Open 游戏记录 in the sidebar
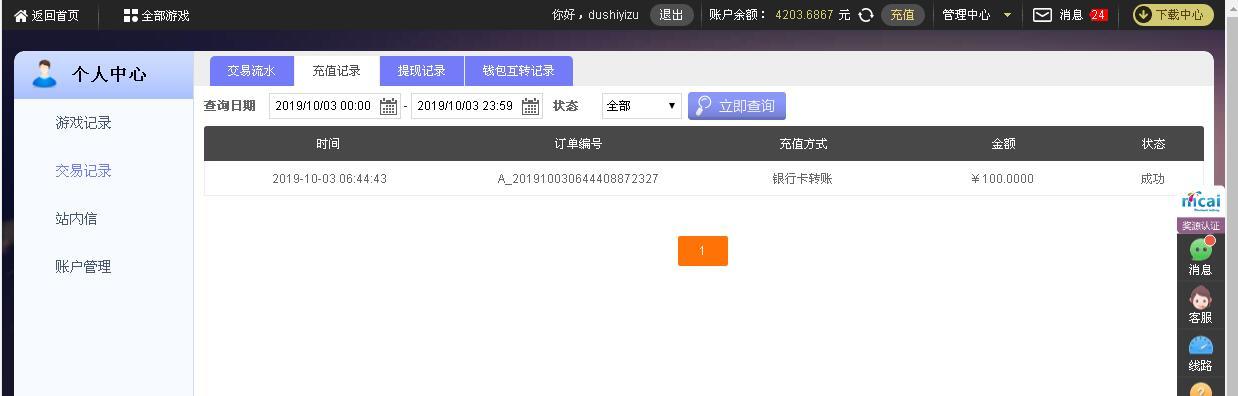This screenshot has height=396, width=1238. click(83, 123)
